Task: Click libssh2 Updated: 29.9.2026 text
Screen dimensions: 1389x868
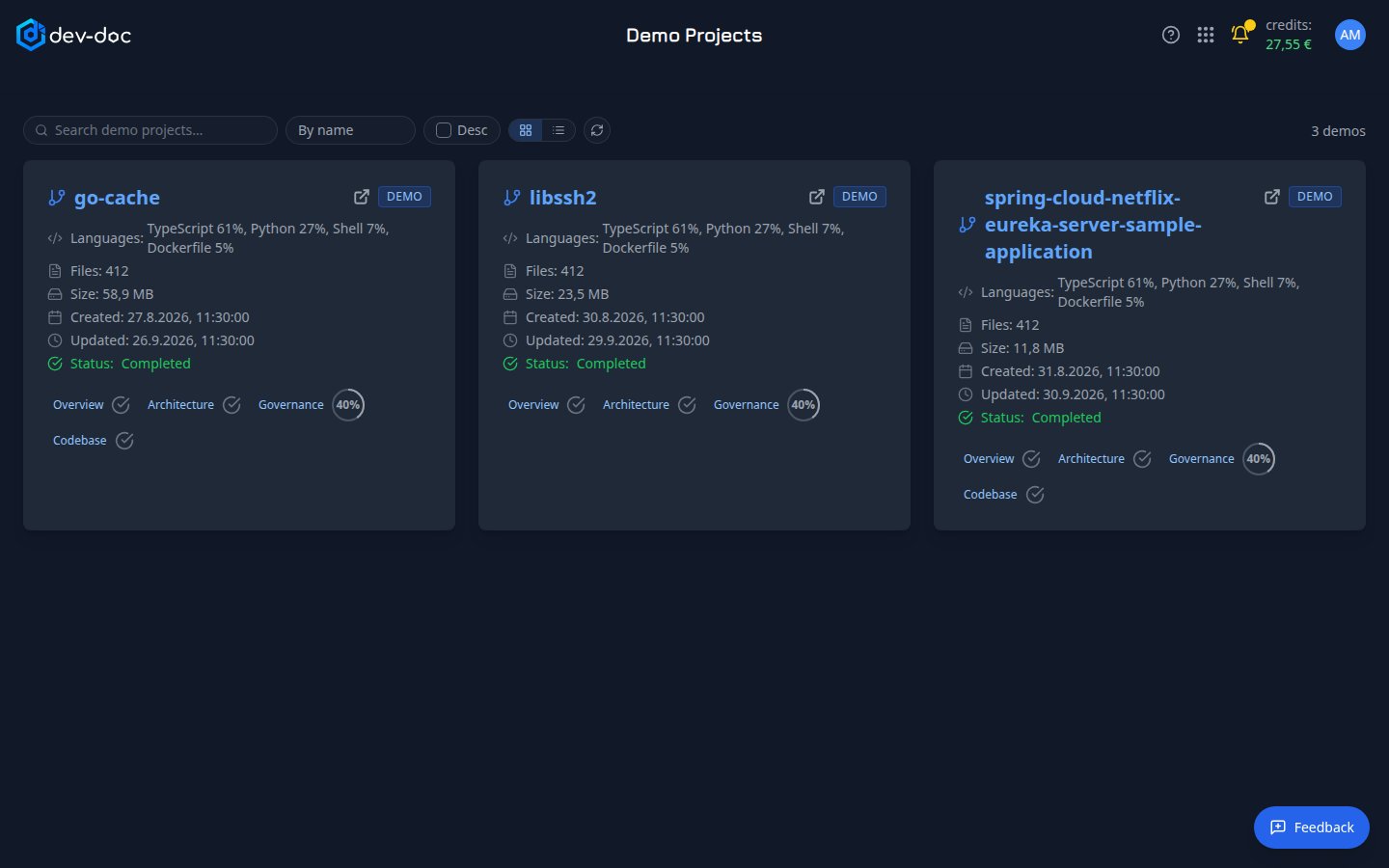Action: (617, 340)
